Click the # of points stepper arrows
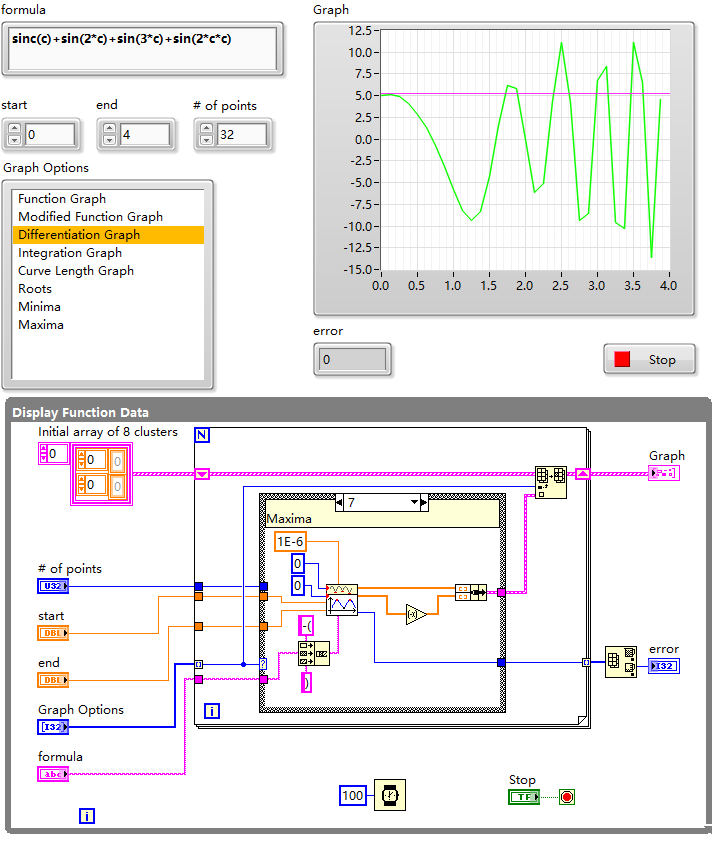The image size is (715, 848). pos(206,134)
